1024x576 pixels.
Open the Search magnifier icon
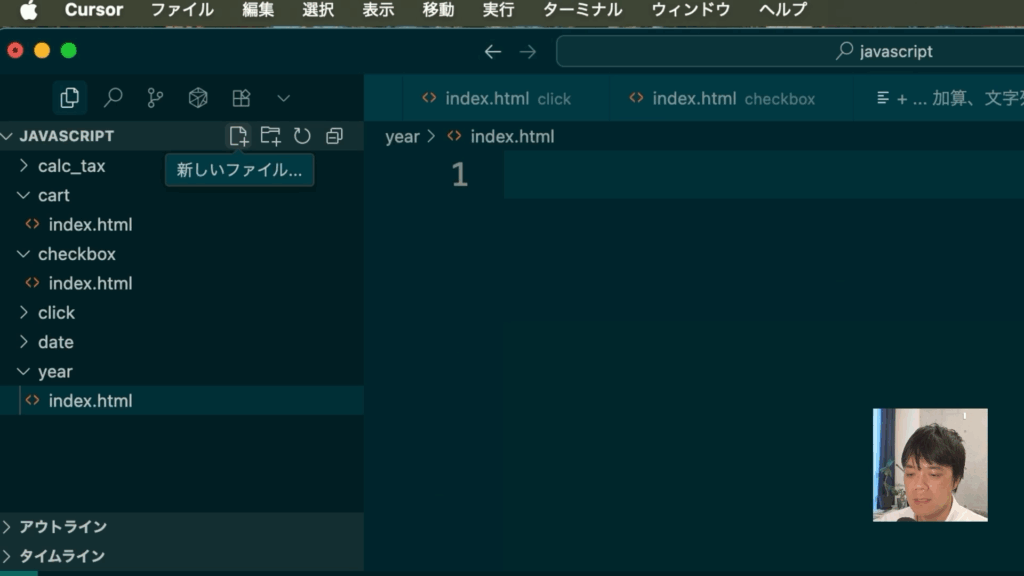pos(113,98)
